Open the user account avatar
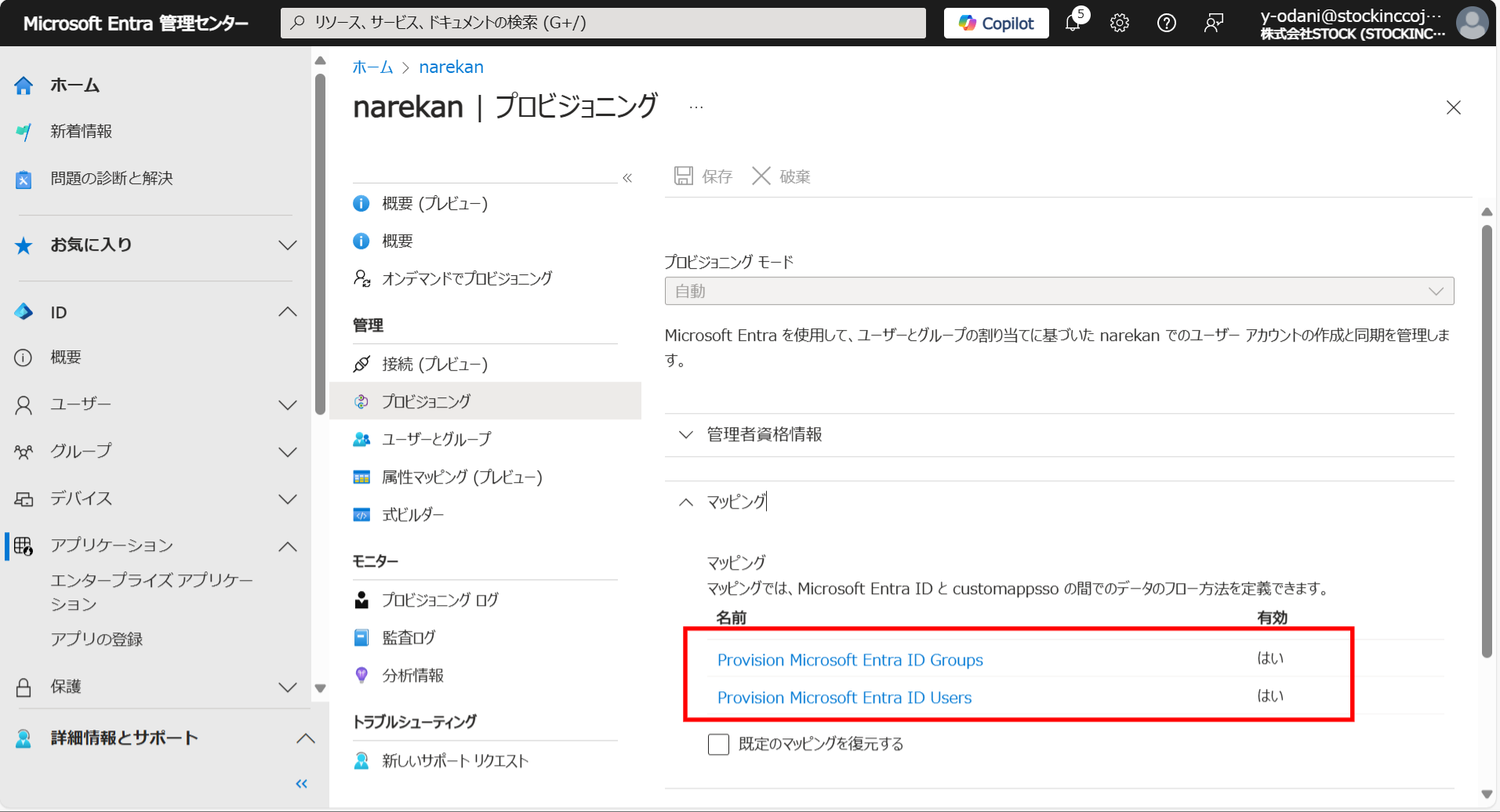Viewport: 1500px width, 812px height. (1472, 23)
